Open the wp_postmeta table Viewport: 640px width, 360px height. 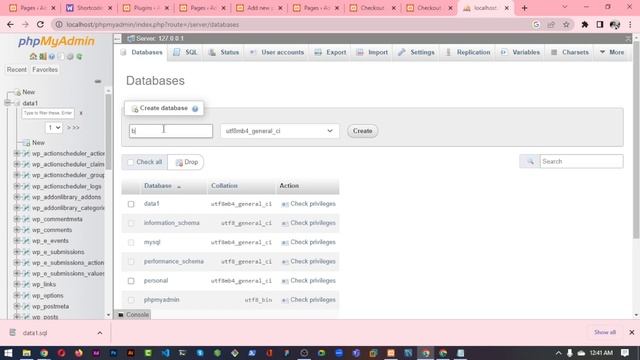pos(50,307)
